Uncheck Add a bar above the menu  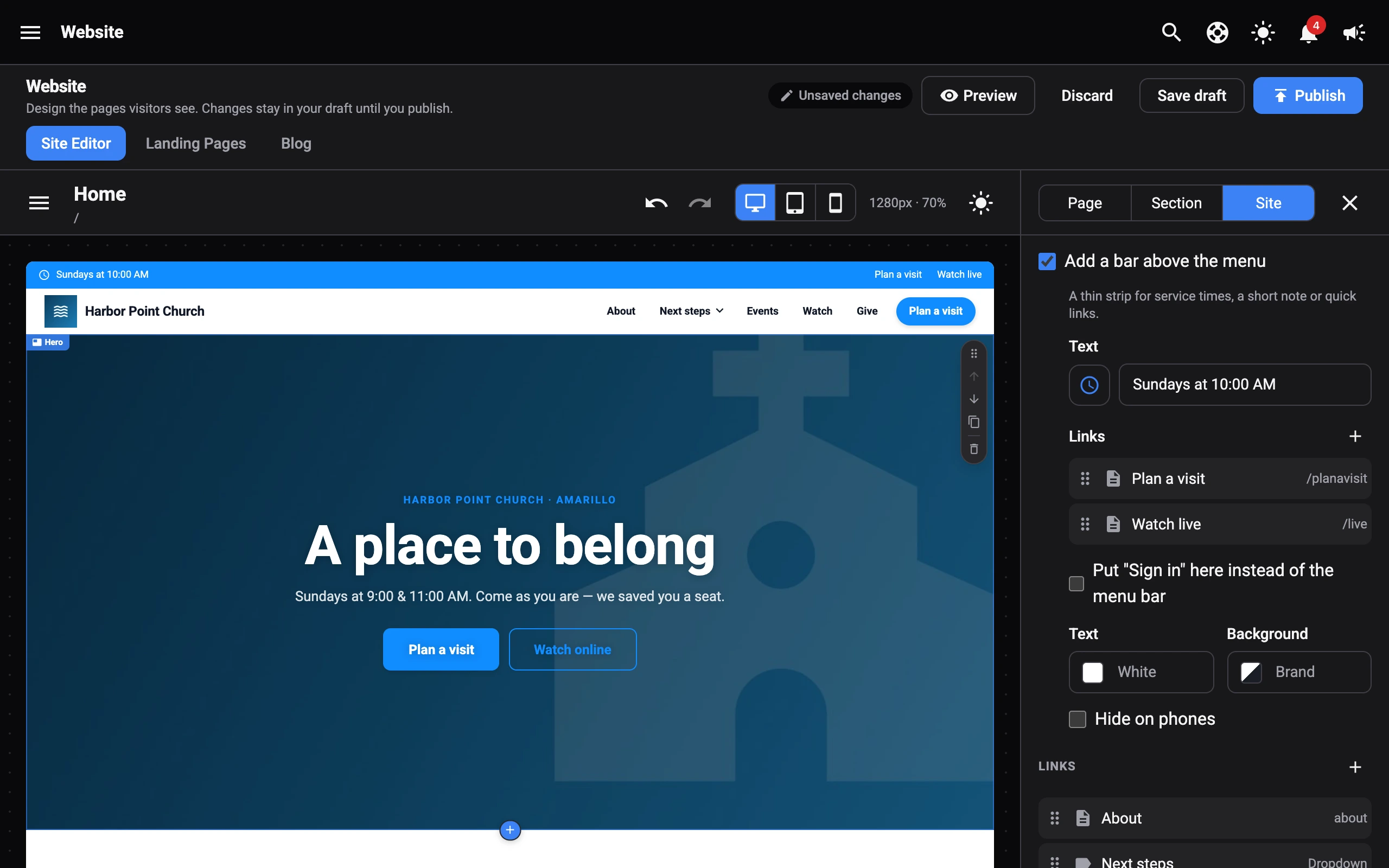pos(1047,261)
